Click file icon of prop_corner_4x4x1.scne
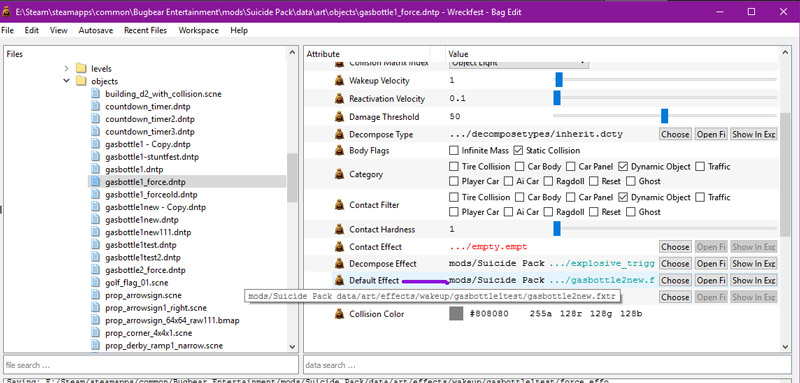Image resolution: width=800 pixels, height=383 pixels. (95, 333)
